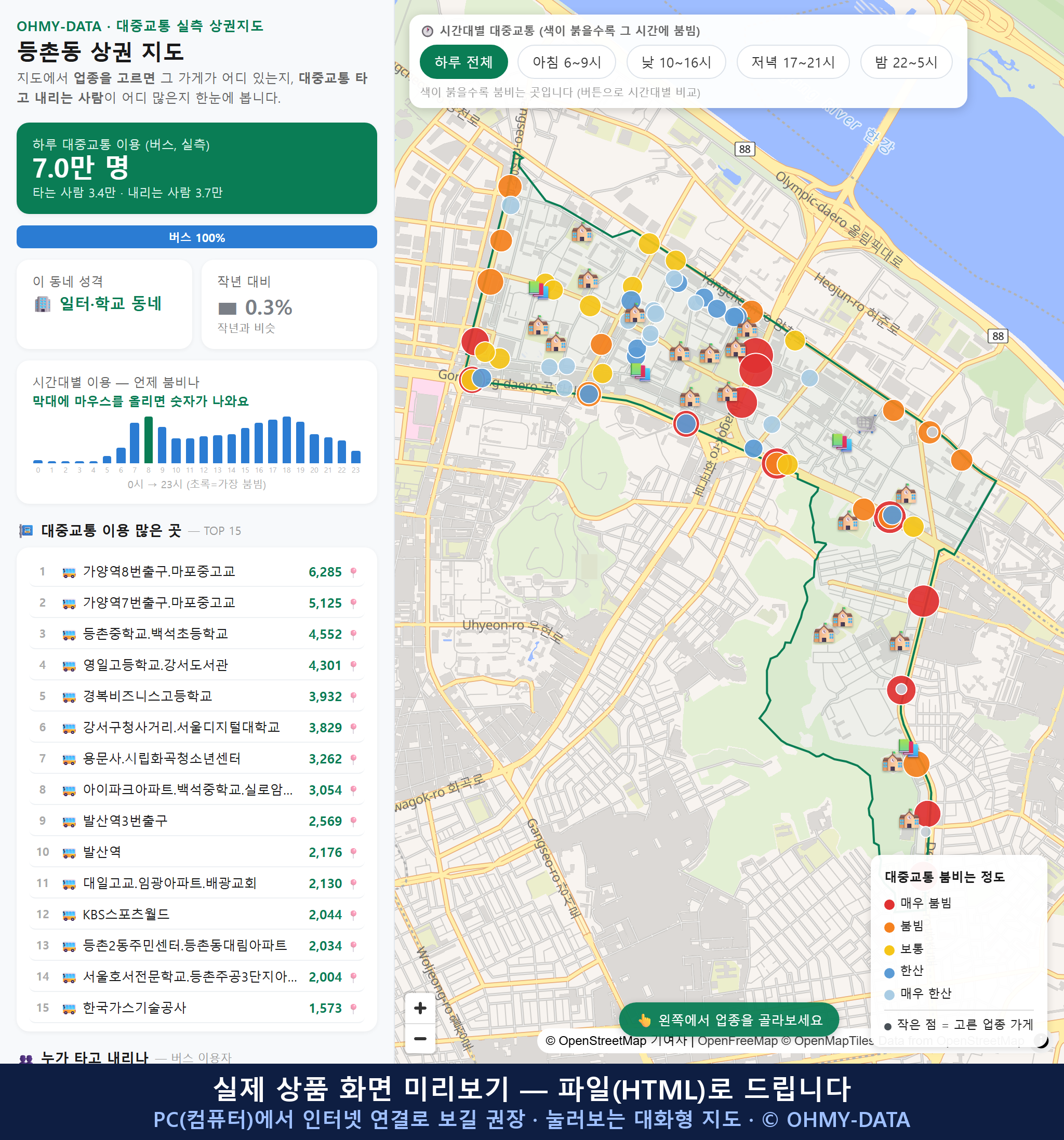Switch to 저녁 17~21시 time filter

793,62
